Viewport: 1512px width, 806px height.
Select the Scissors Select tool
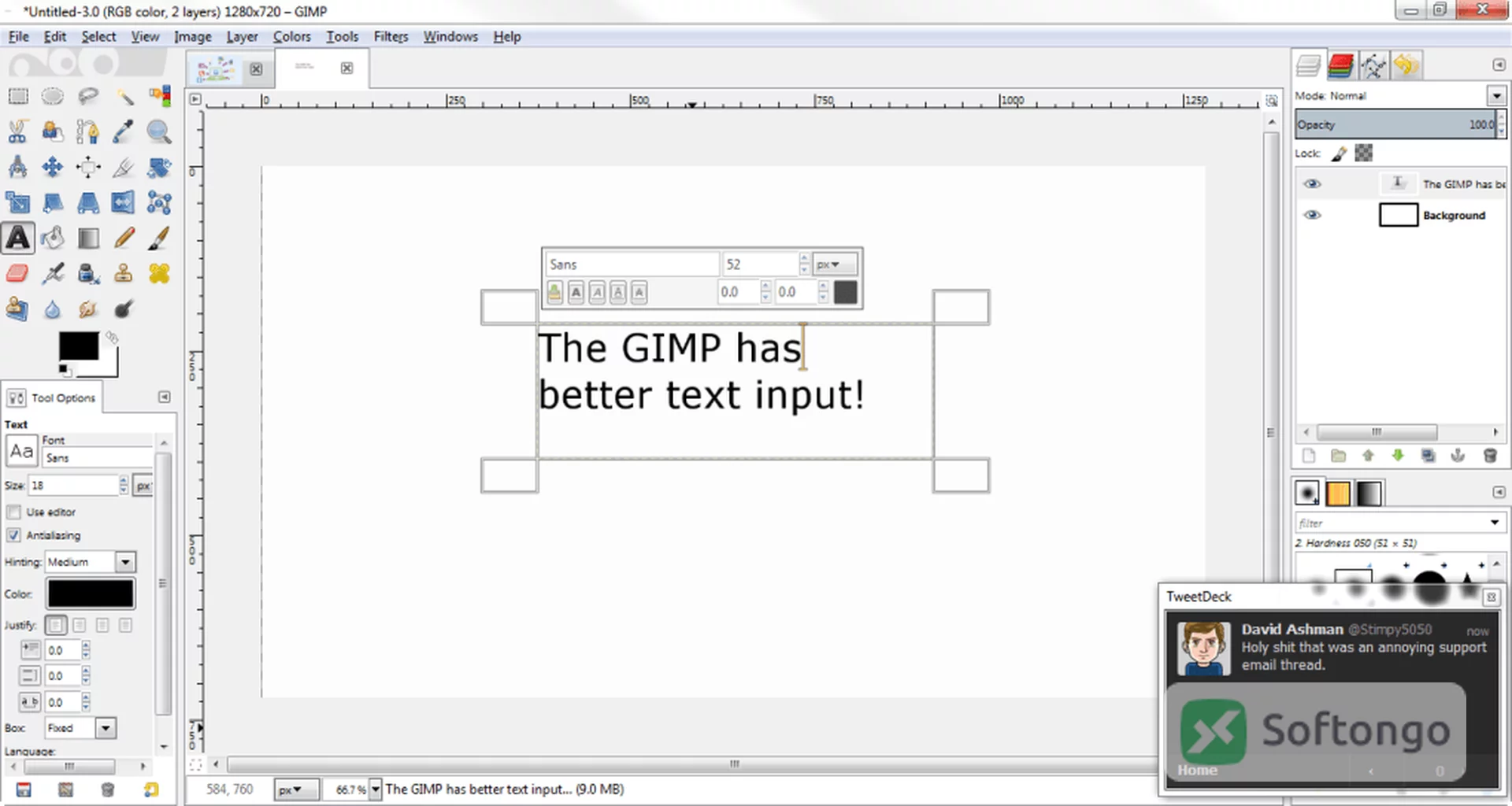17,131
